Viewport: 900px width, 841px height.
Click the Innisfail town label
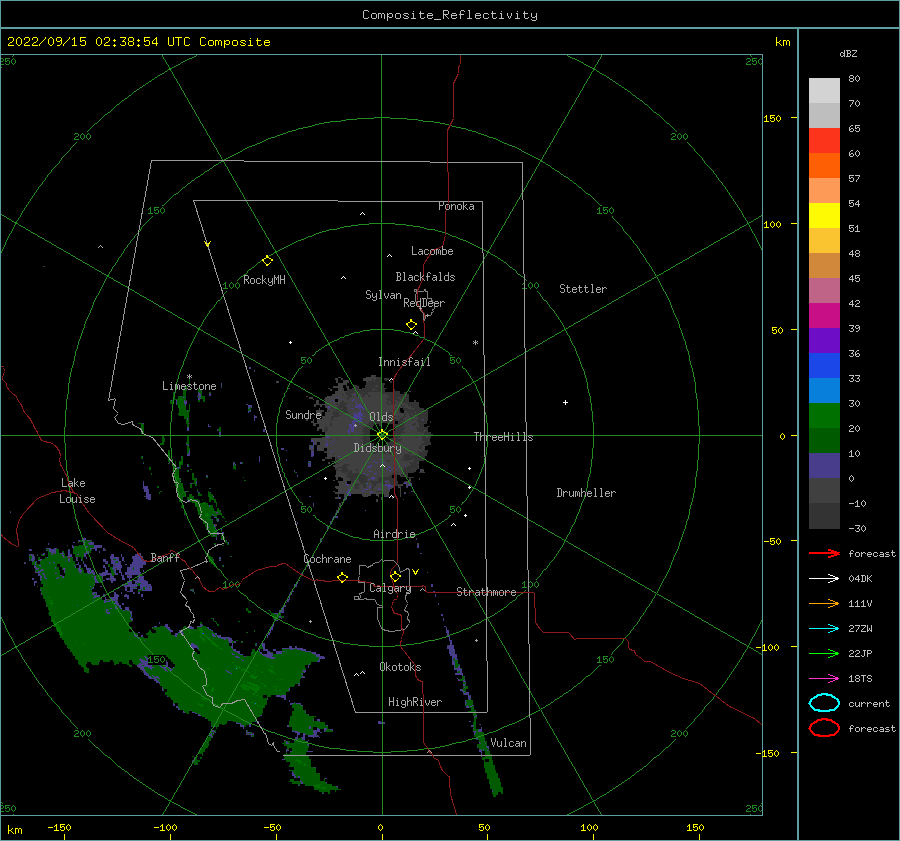pos(404,362)
